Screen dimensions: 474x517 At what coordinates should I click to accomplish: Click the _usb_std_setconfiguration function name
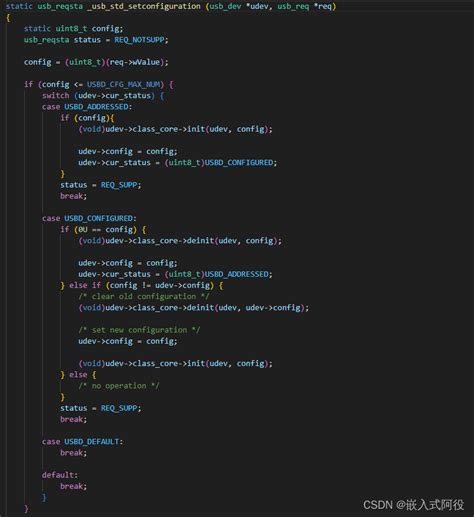pyautogui.click(x=144, y=6)
